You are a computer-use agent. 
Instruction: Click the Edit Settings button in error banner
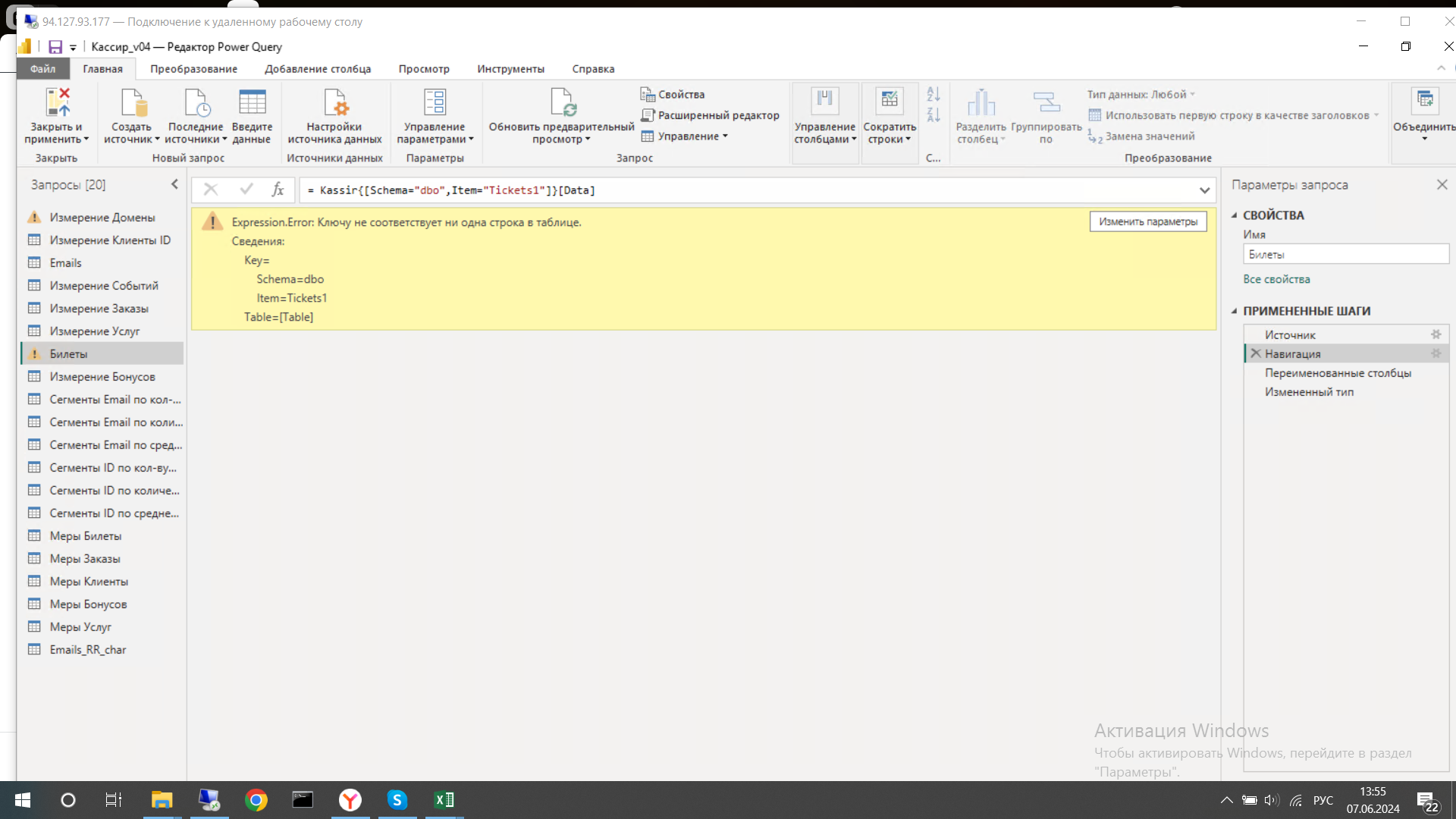pyautogui.click(x=1148, y=221)
